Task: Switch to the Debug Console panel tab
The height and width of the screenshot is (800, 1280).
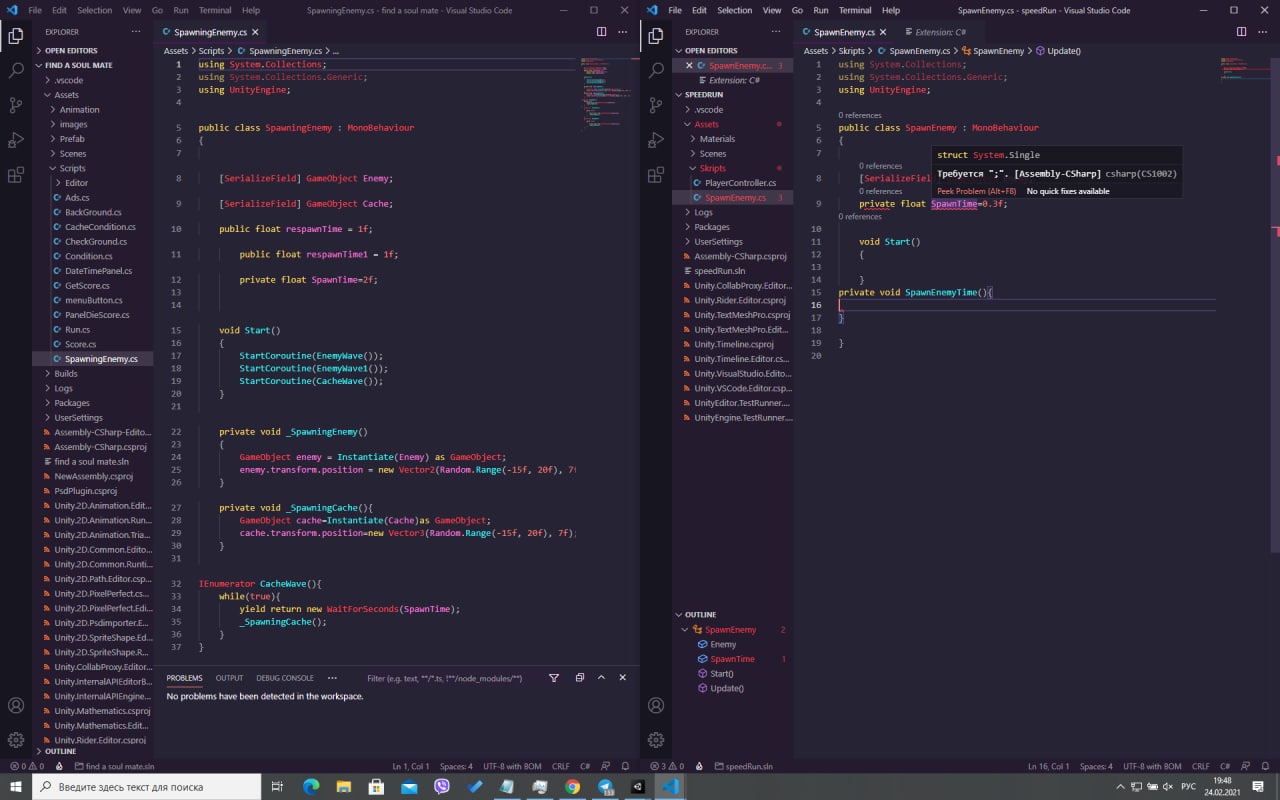Action: [x=284, y=678]
